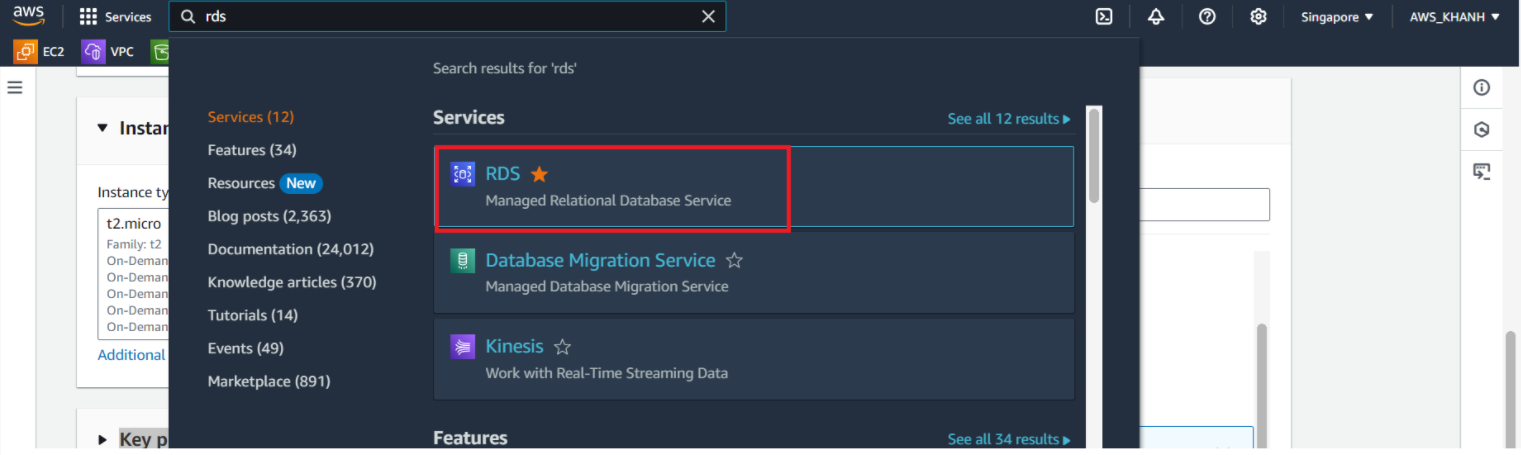Favorite Database Migration Service star
This screenshot has height=455, width=1521.
coord(734,260)
